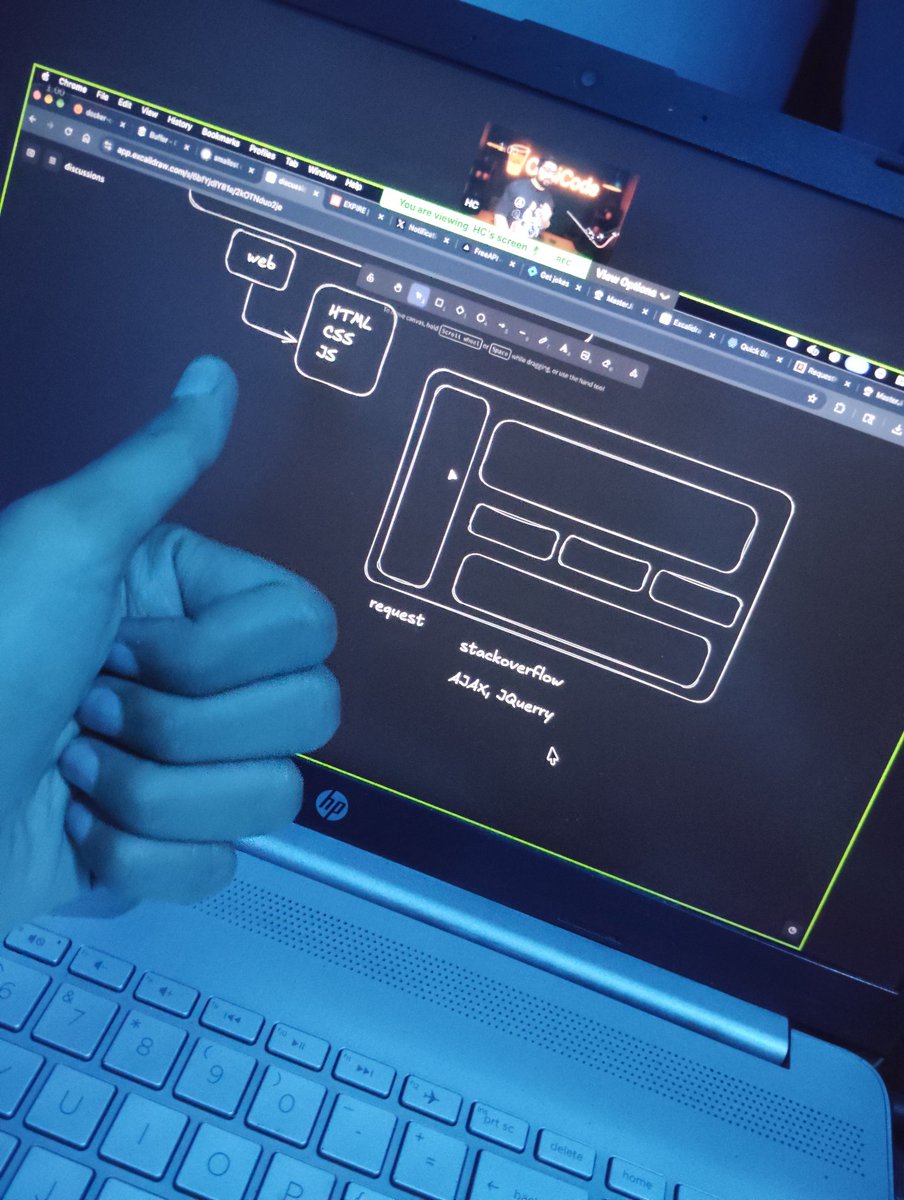Select the "web" box on canvas

tap(261, 261)
